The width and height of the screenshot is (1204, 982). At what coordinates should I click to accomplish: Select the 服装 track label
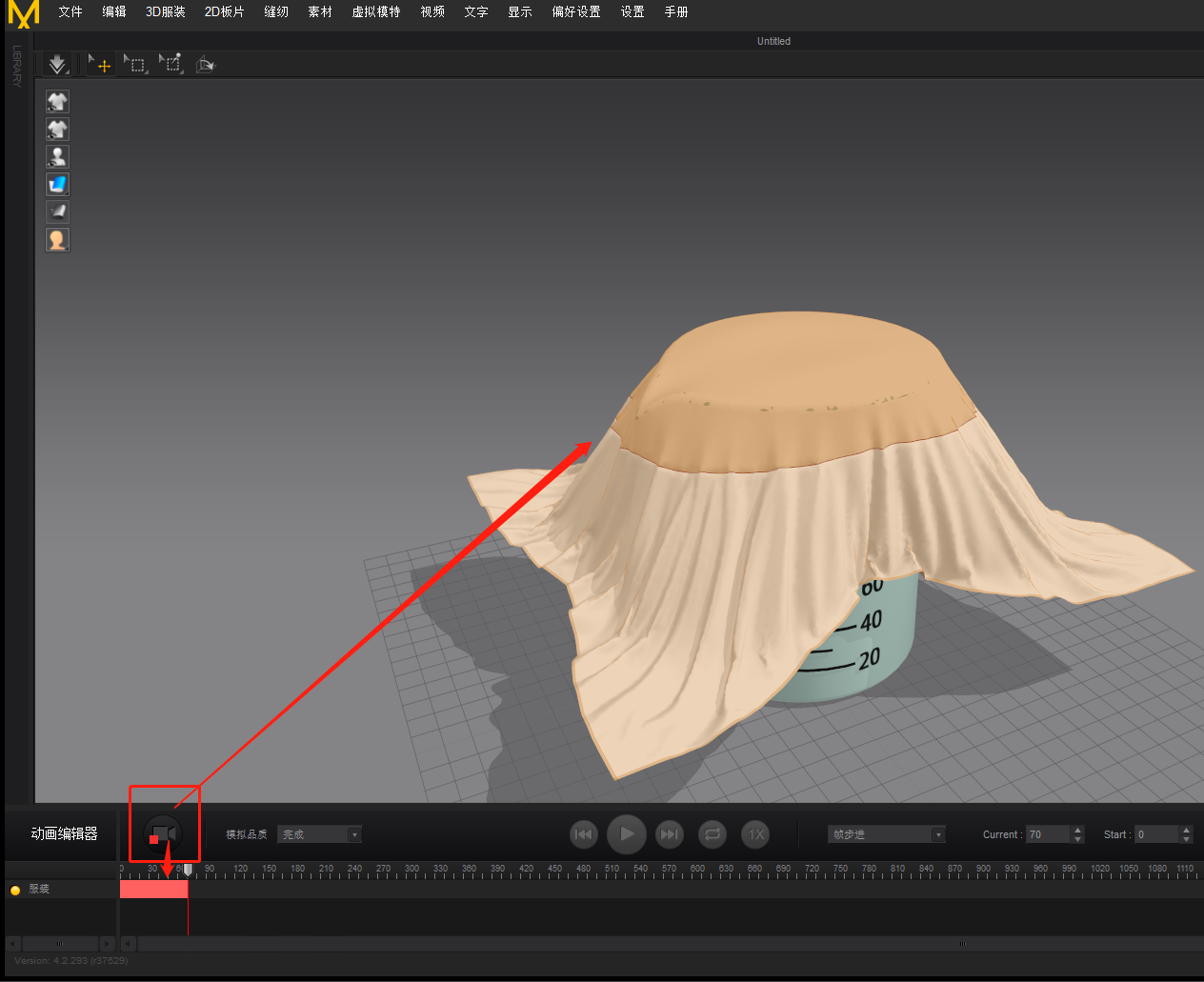click(39, 889)
